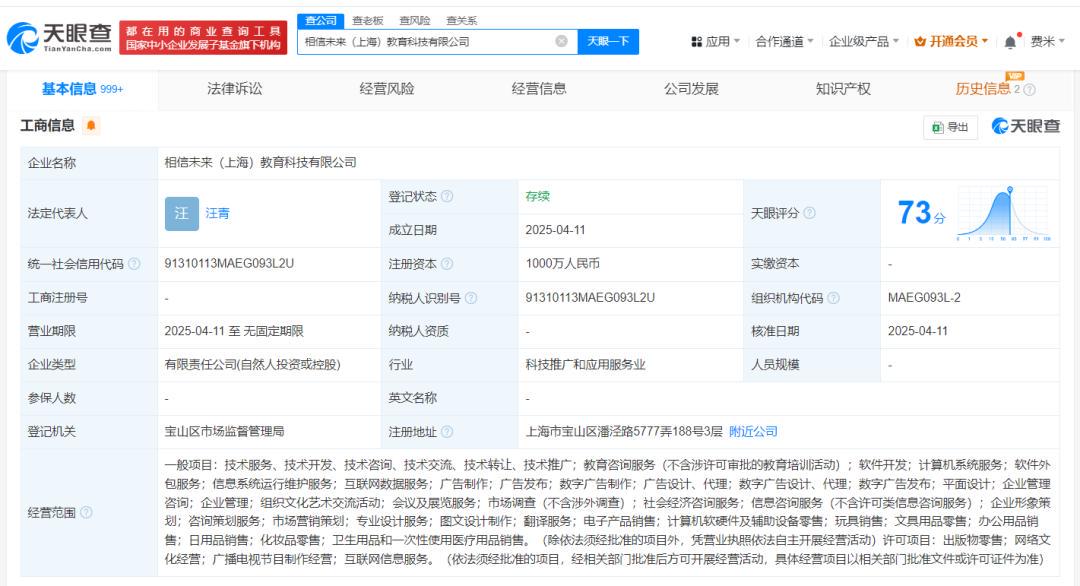Click help icon beside 组织机构代码
The height and width of the screenshot is (586, 1080).
point(833,298)
